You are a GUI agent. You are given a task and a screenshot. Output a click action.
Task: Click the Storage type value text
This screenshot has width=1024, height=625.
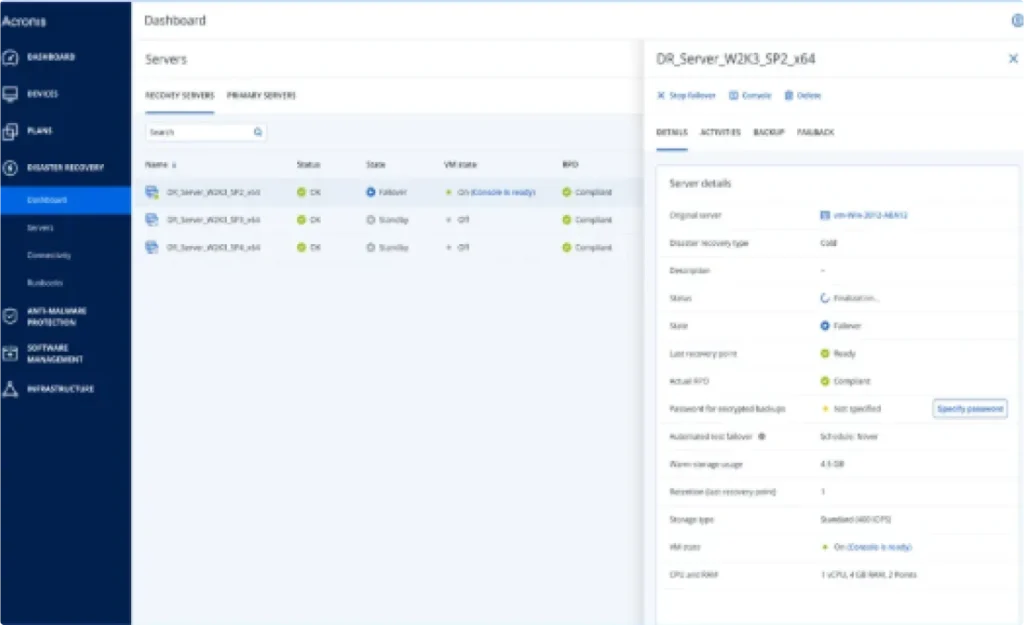(x=856, y=519)
